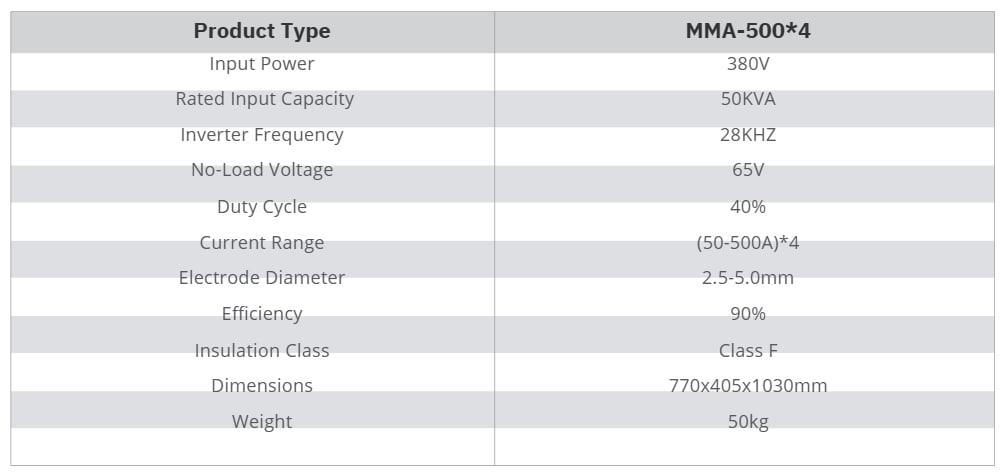Click the 90% efficiency value
The height and width of the screenshot is (474, 1003).
tap(747, 314)
